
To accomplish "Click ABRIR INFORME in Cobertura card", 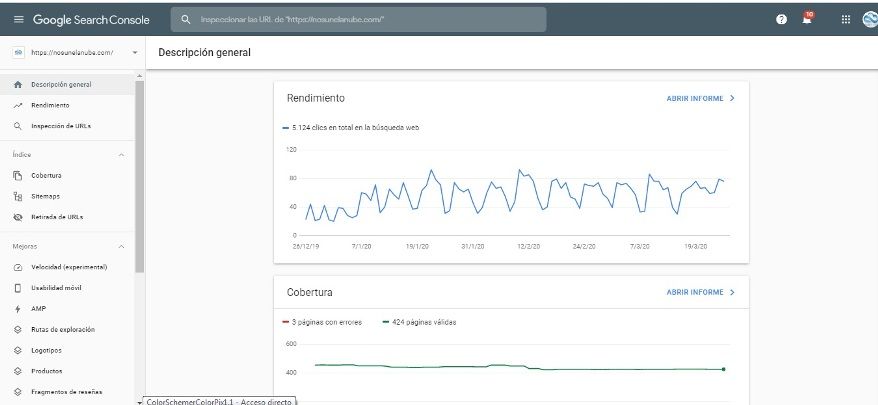I will (695, 292).
